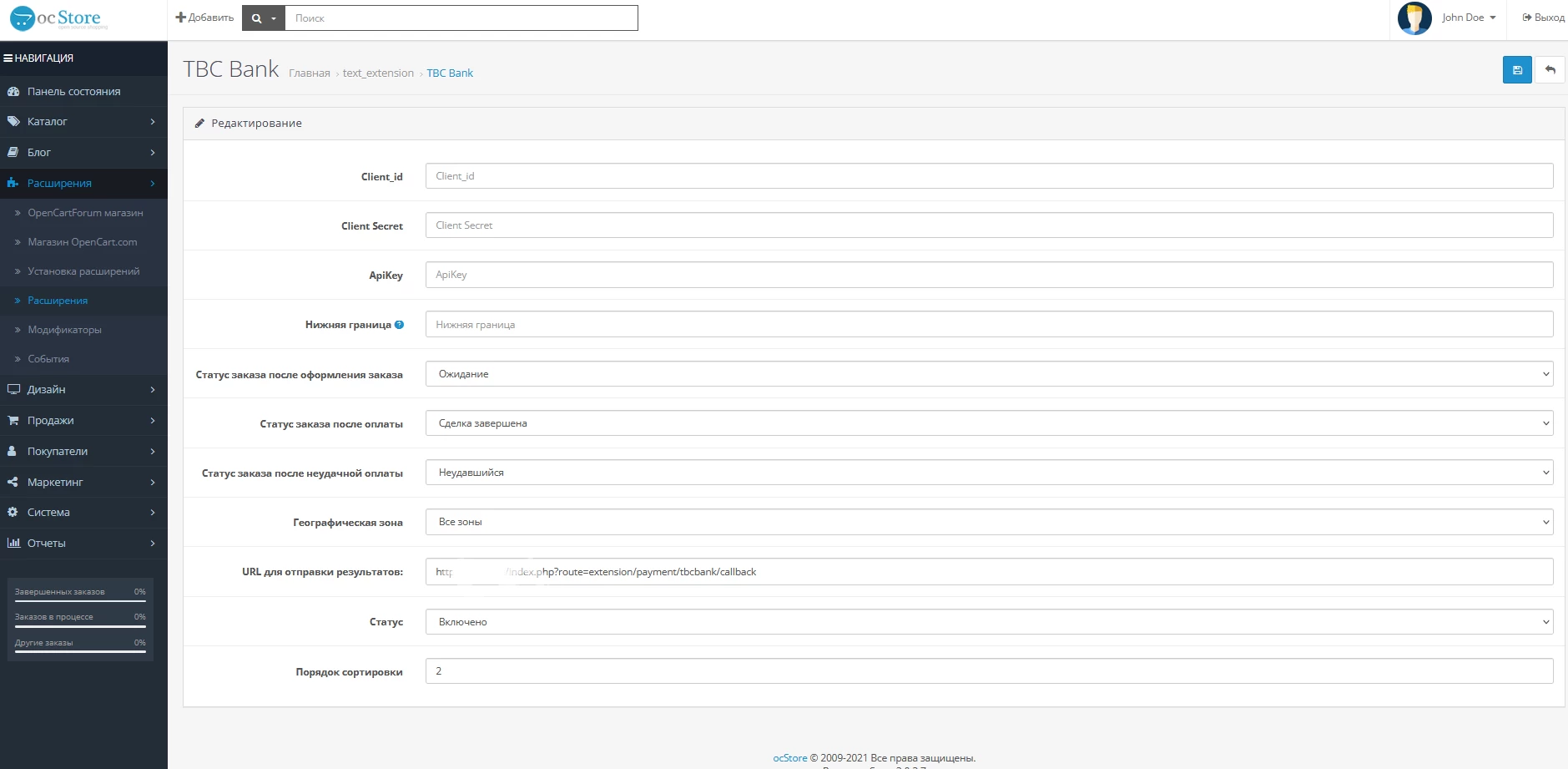Image resolution: width=1568 pixels, height=769 pixels.
Task: Open the order status Ожидание dropdown
Action: 989,374
